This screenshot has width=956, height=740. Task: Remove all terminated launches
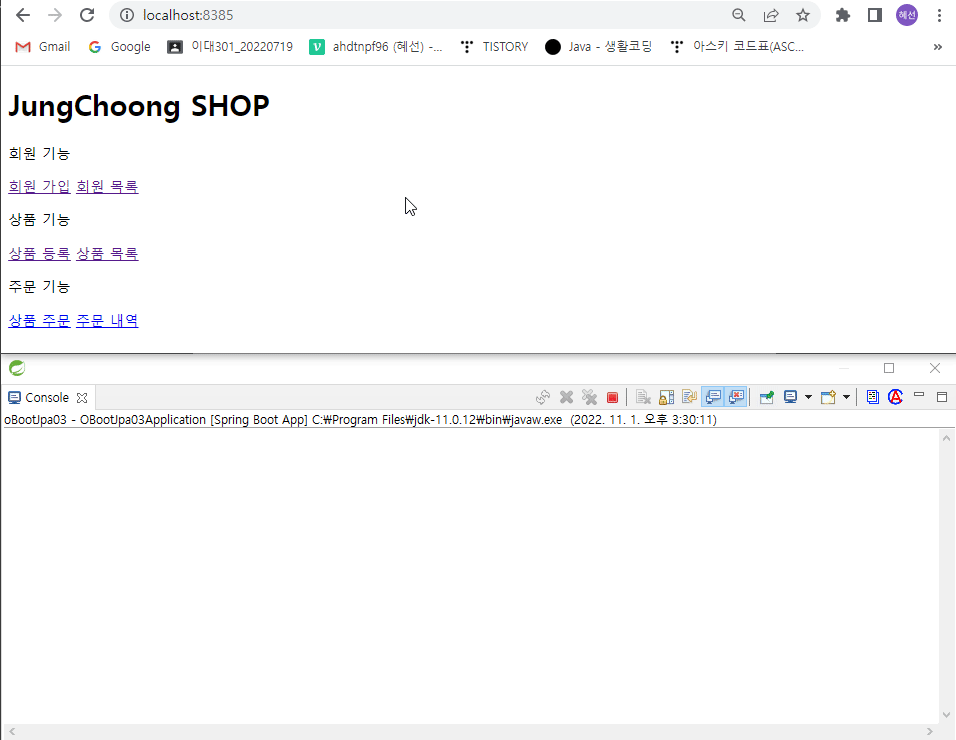[x=590, y=397]
